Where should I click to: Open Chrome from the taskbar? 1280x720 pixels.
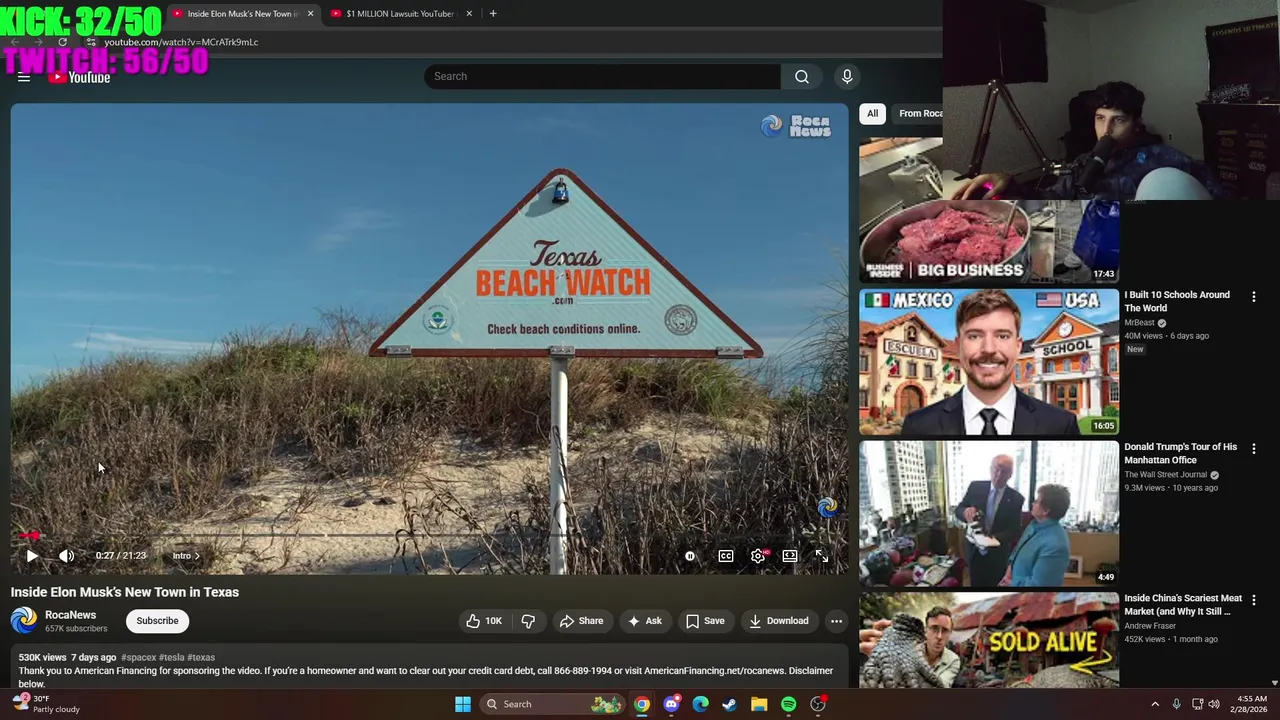[642, 704]
